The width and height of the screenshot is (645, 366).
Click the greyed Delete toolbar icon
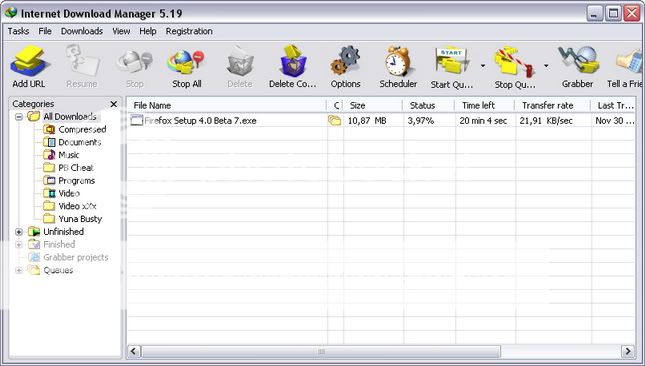tap(240, 62)
